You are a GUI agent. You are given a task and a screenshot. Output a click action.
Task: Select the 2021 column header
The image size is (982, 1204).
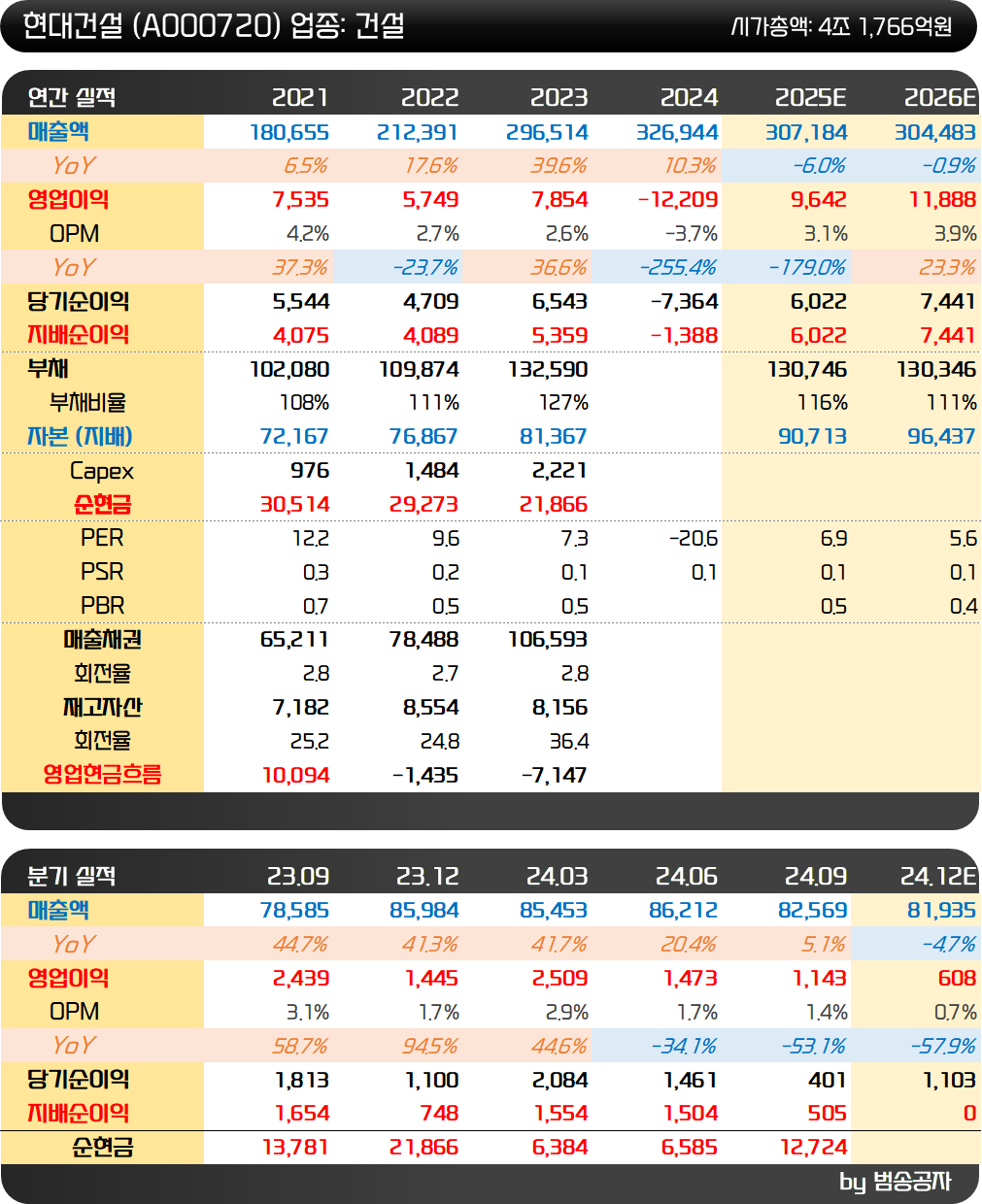pos(300,97)
